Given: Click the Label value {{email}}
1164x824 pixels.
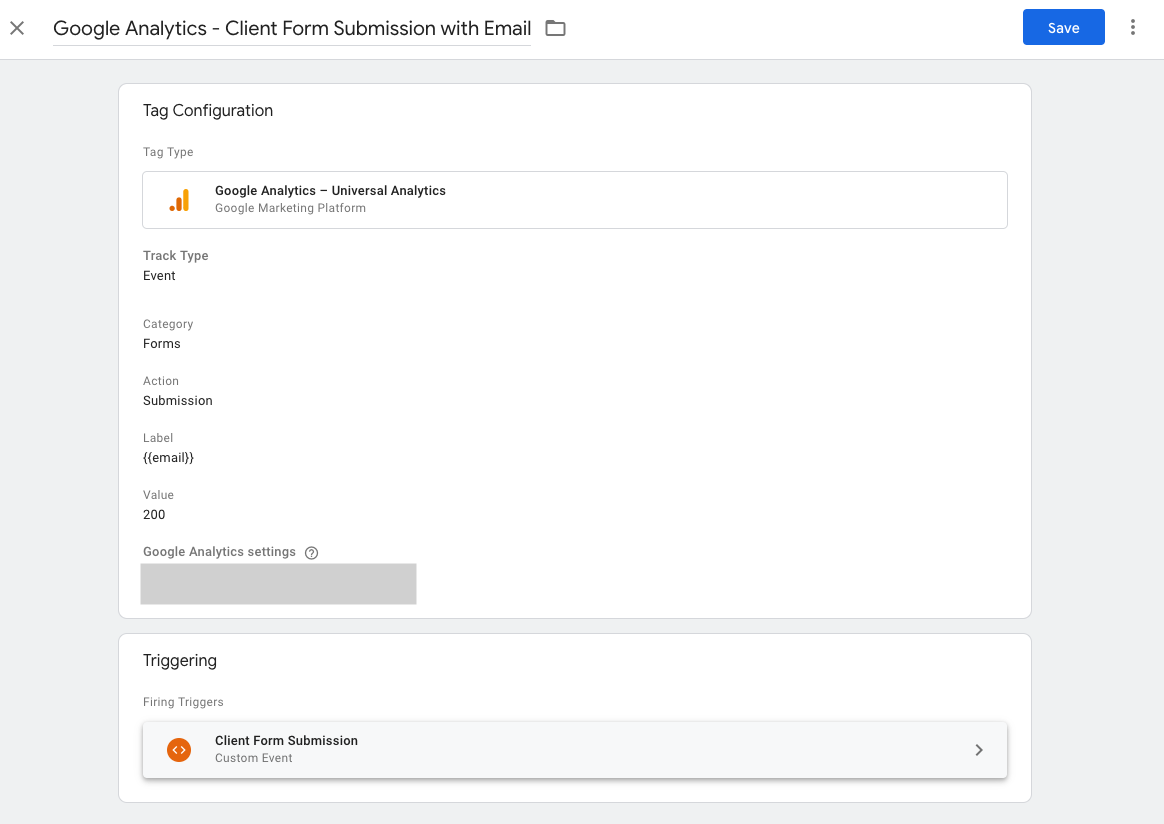Looking at the screenshot, I should pos(168,458).
